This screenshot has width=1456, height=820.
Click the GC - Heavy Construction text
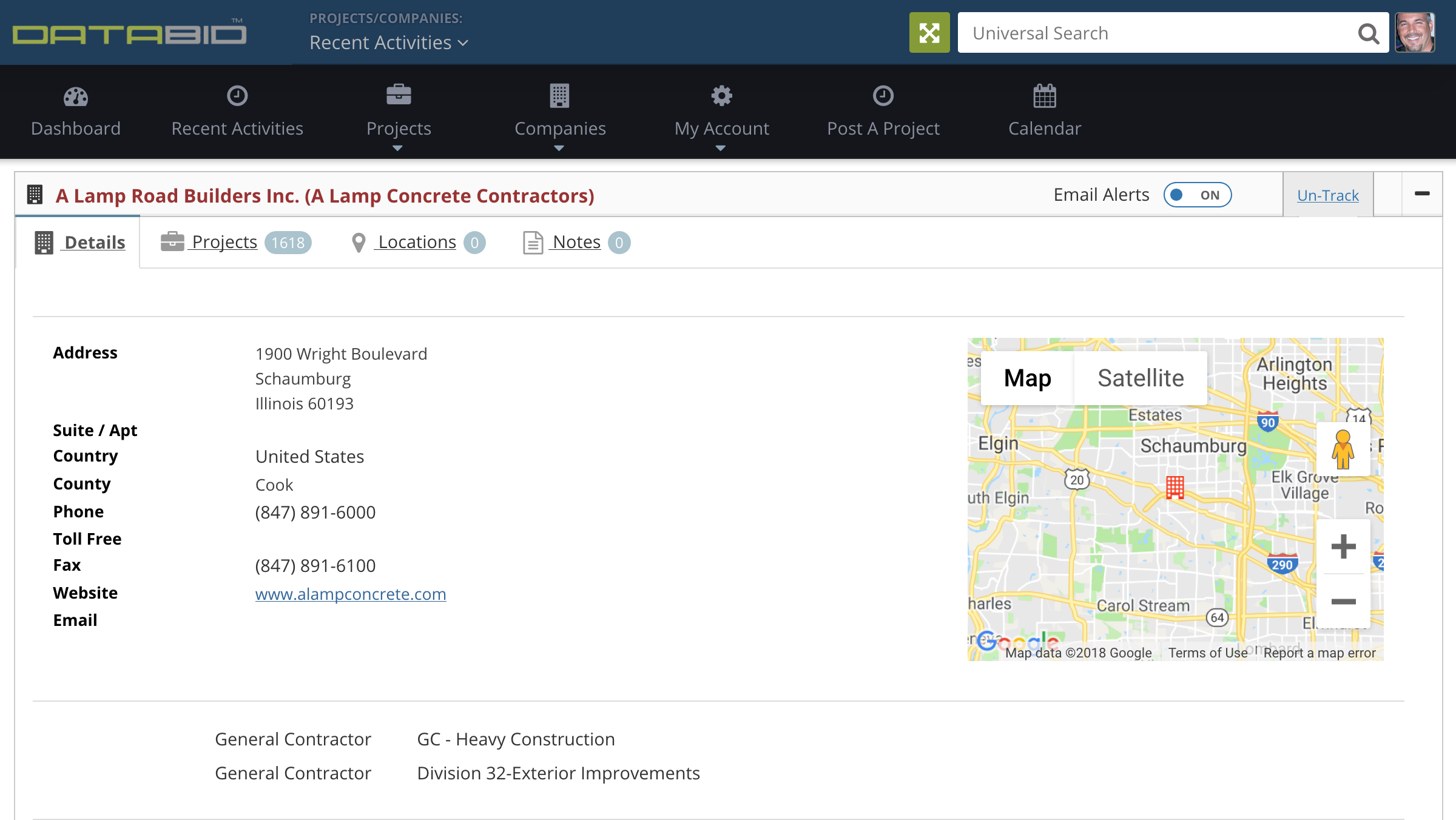point(516,739)
